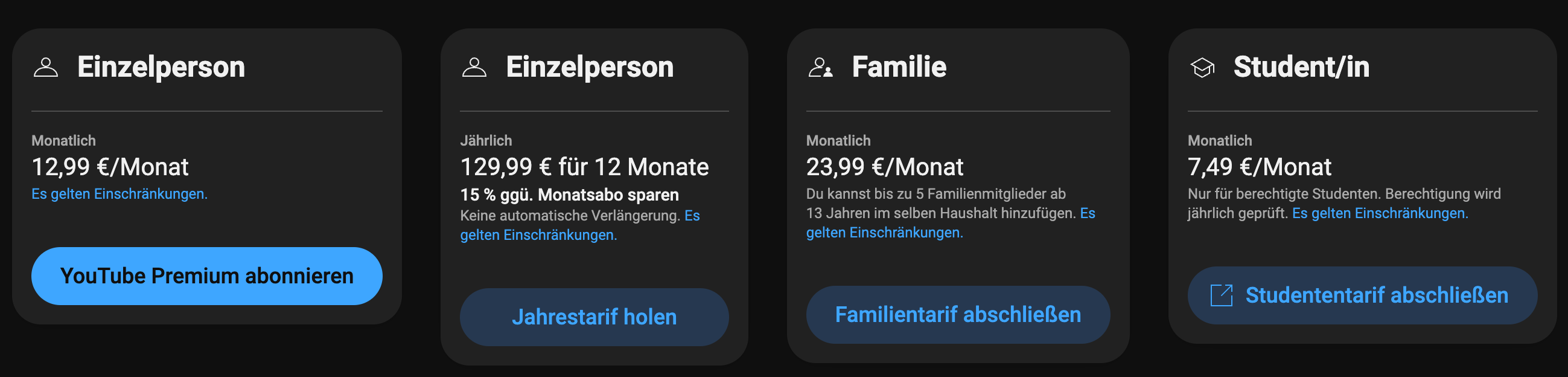The width and height of the screenshot is (1568, 377).
Task: Subscribe with YouTube Premium abonnieren button
Action: pos(207,276)
